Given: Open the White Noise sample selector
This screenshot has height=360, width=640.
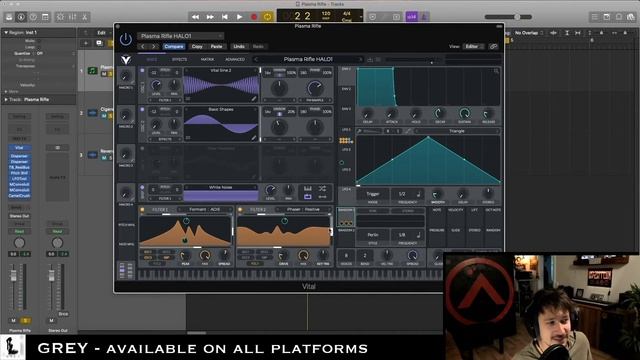Looking at the screenshot, I should click(221, 187).
